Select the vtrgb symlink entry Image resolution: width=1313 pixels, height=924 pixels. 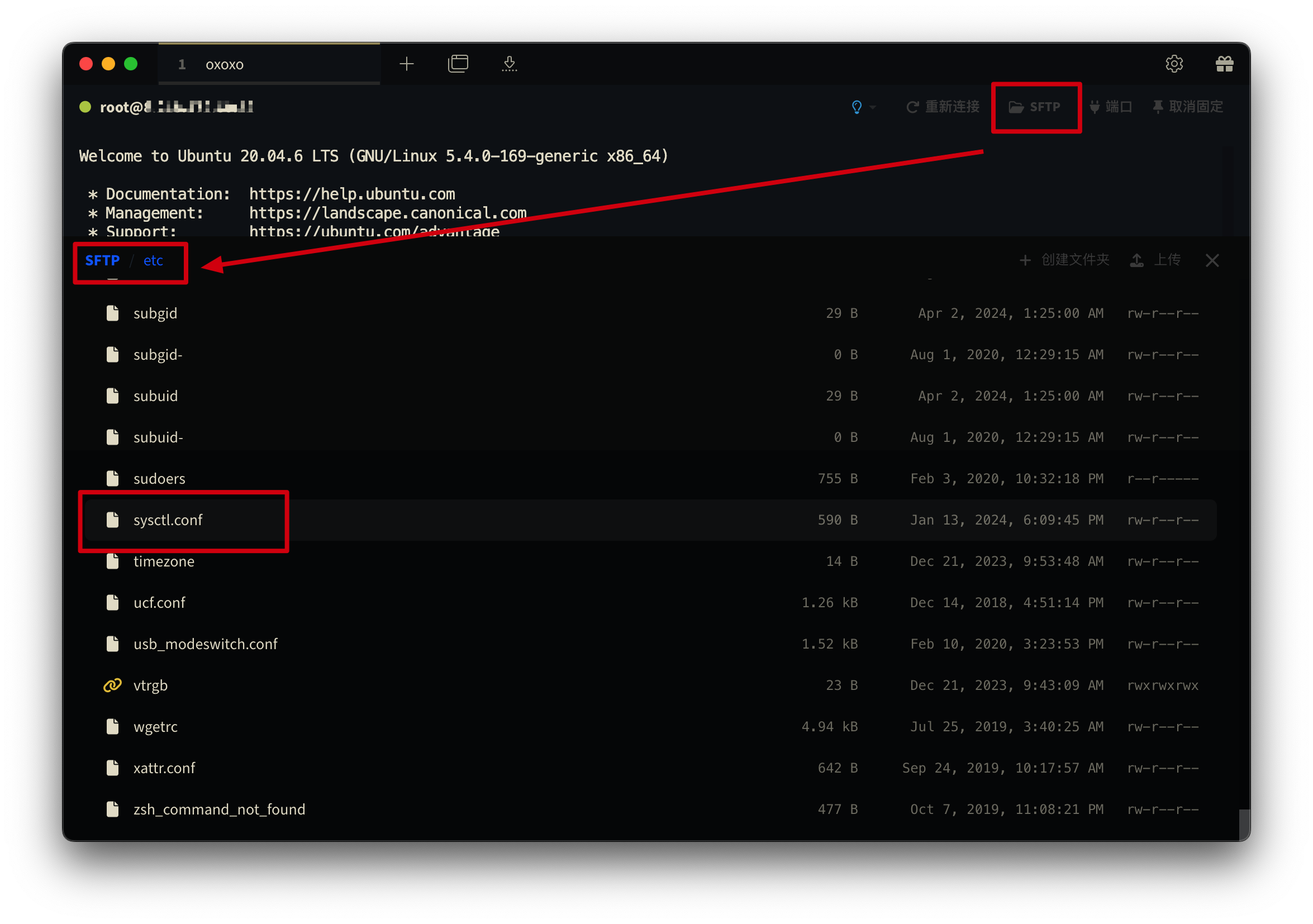coord(650,685)
